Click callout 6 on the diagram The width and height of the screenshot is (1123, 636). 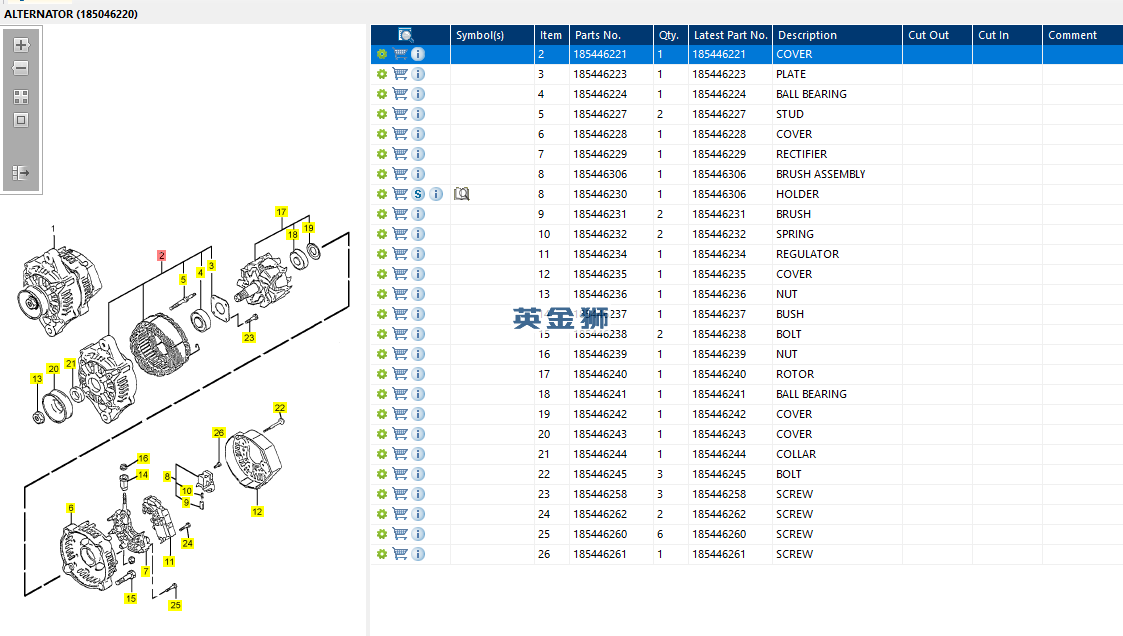click(70, 508)
